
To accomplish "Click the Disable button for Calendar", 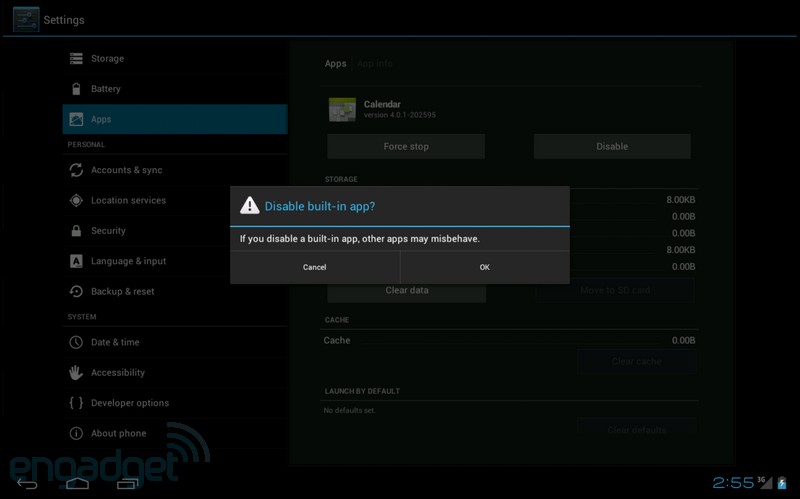I will pos(612,146).
